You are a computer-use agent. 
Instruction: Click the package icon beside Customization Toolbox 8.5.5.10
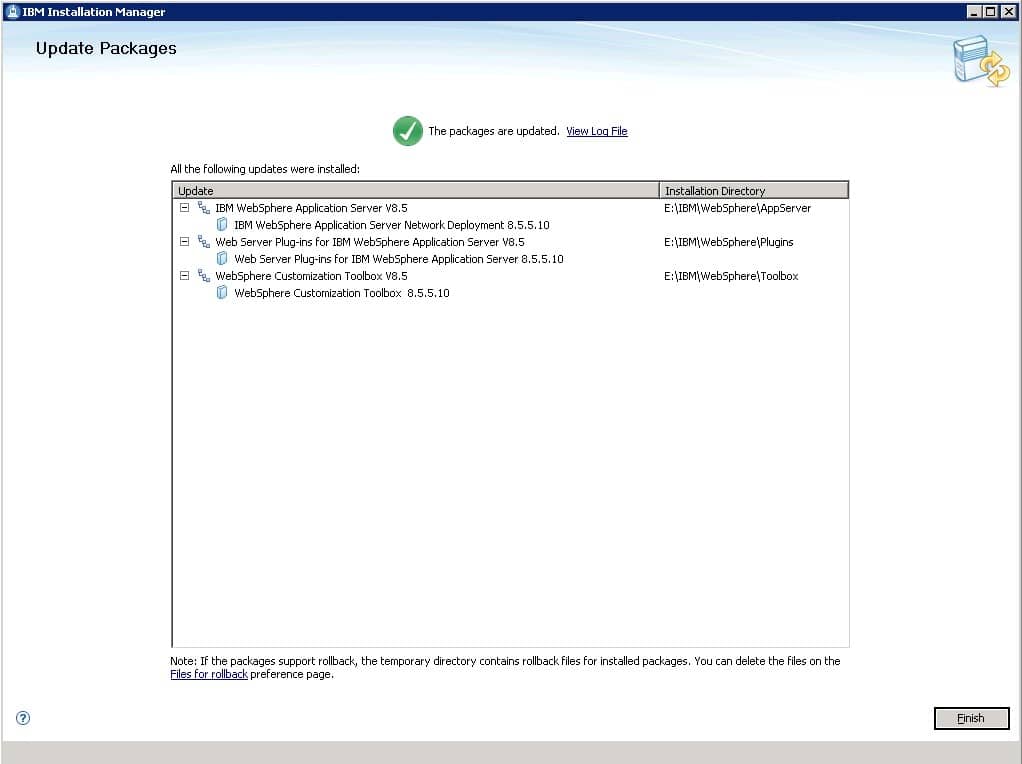[x=222, y=293]
